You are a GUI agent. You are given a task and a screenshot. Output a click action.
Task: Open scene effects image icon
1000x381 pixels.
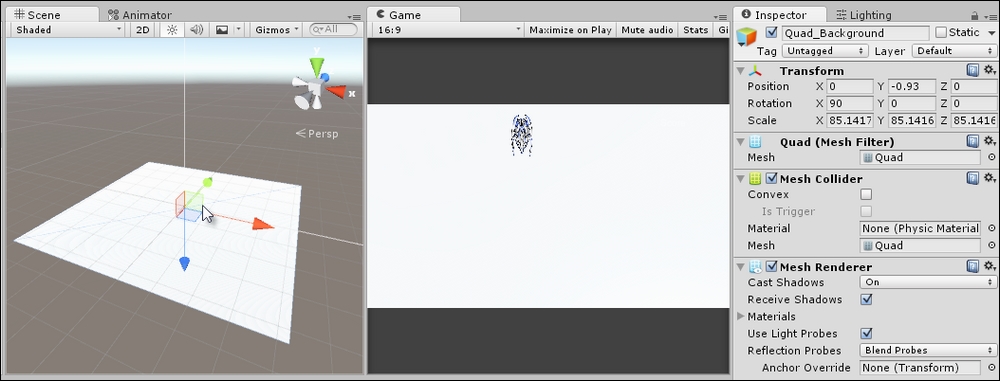pyautogui.click(x=221, y=30)
